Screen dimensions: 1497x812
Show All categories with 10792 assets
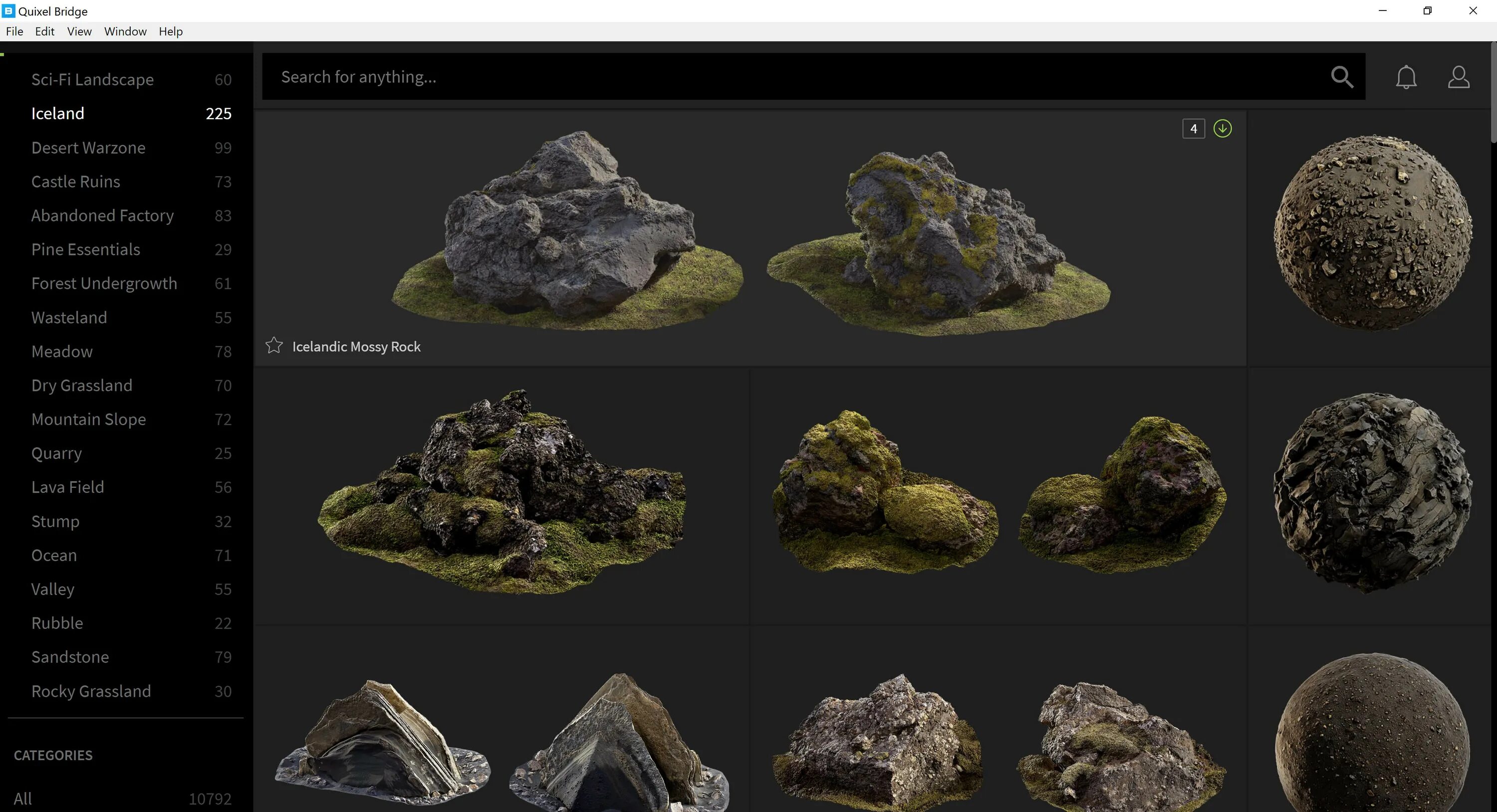pyautogui.click(x=23, y=799)
